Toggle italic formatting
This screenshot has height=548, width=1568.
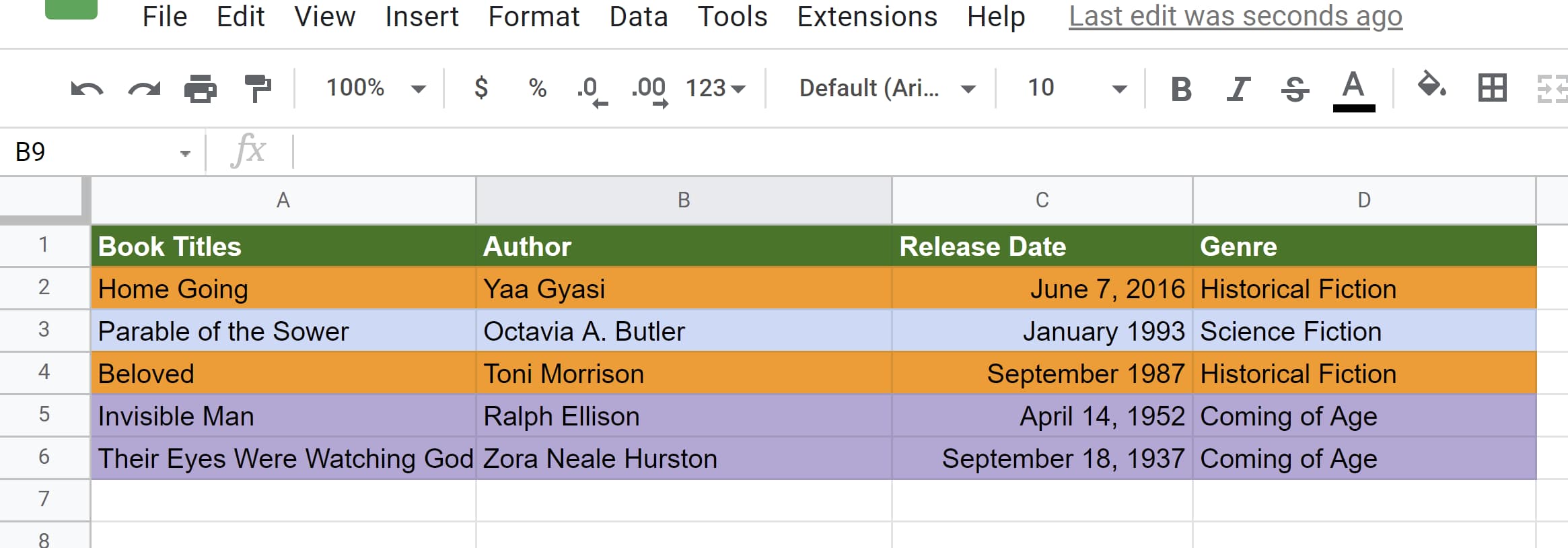(x=1238, y=88)
